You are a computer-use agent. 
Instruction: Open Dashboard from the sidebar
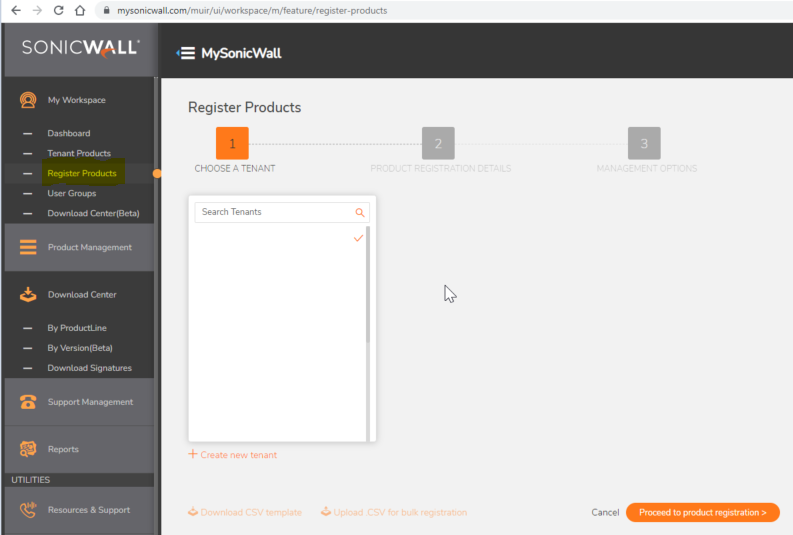coord(68,133)
